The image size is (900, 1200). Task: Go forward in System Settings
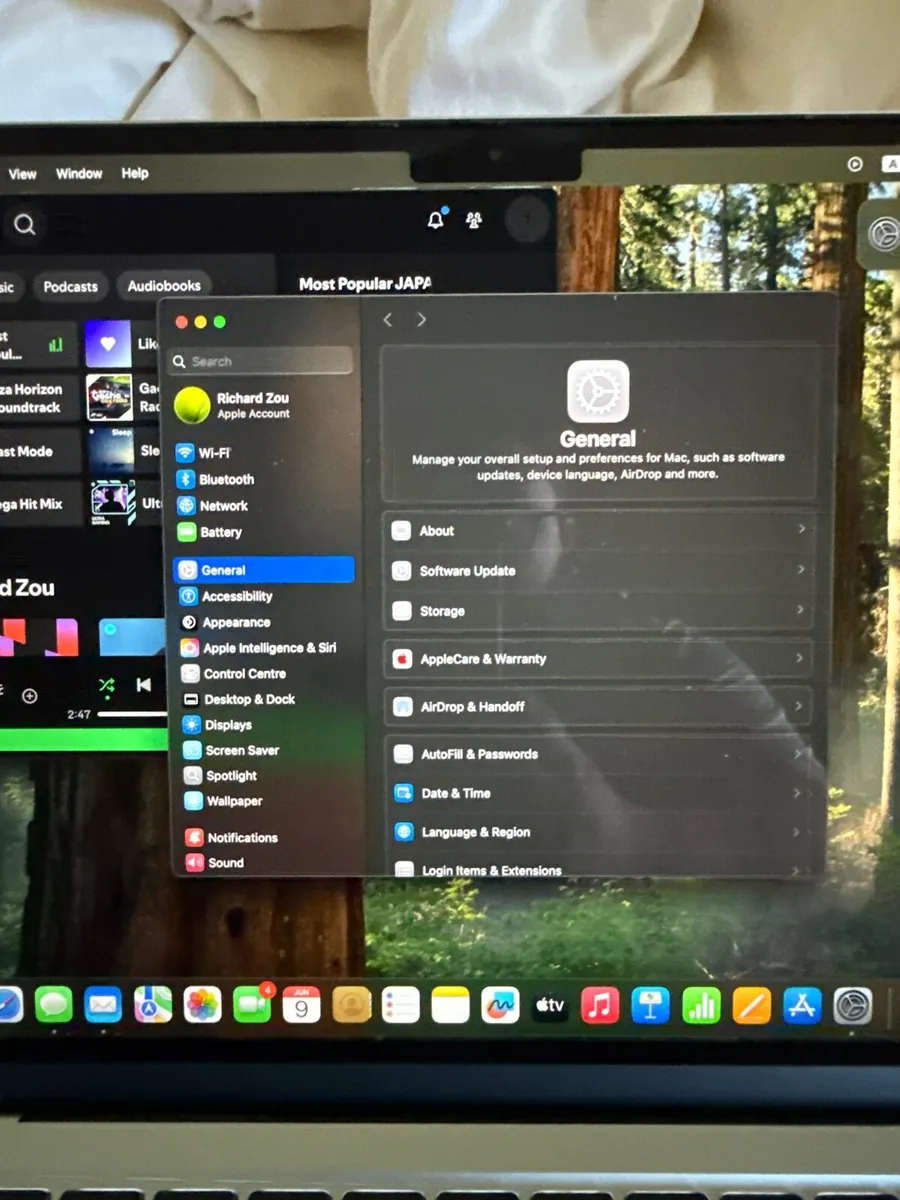coord(421,320)
